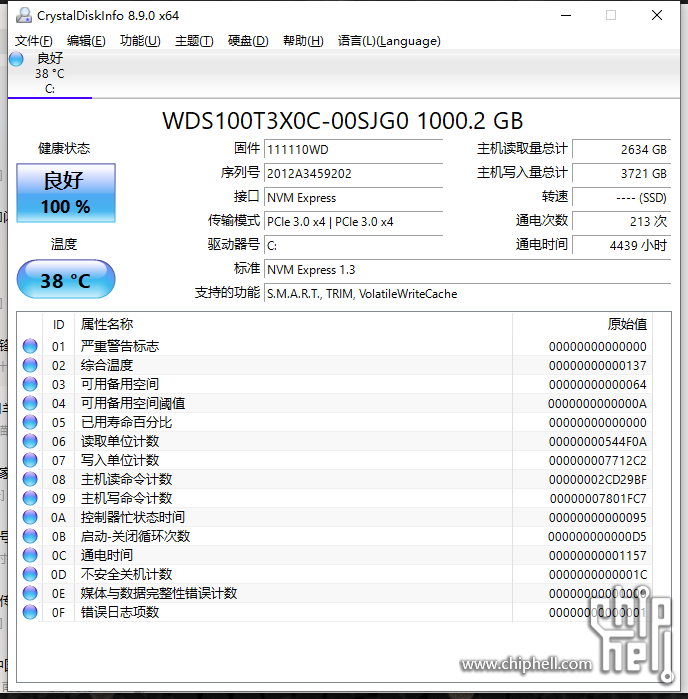Click status orb of row 07 写入单位计数
The image size is (688, 699).
[30, 460]
